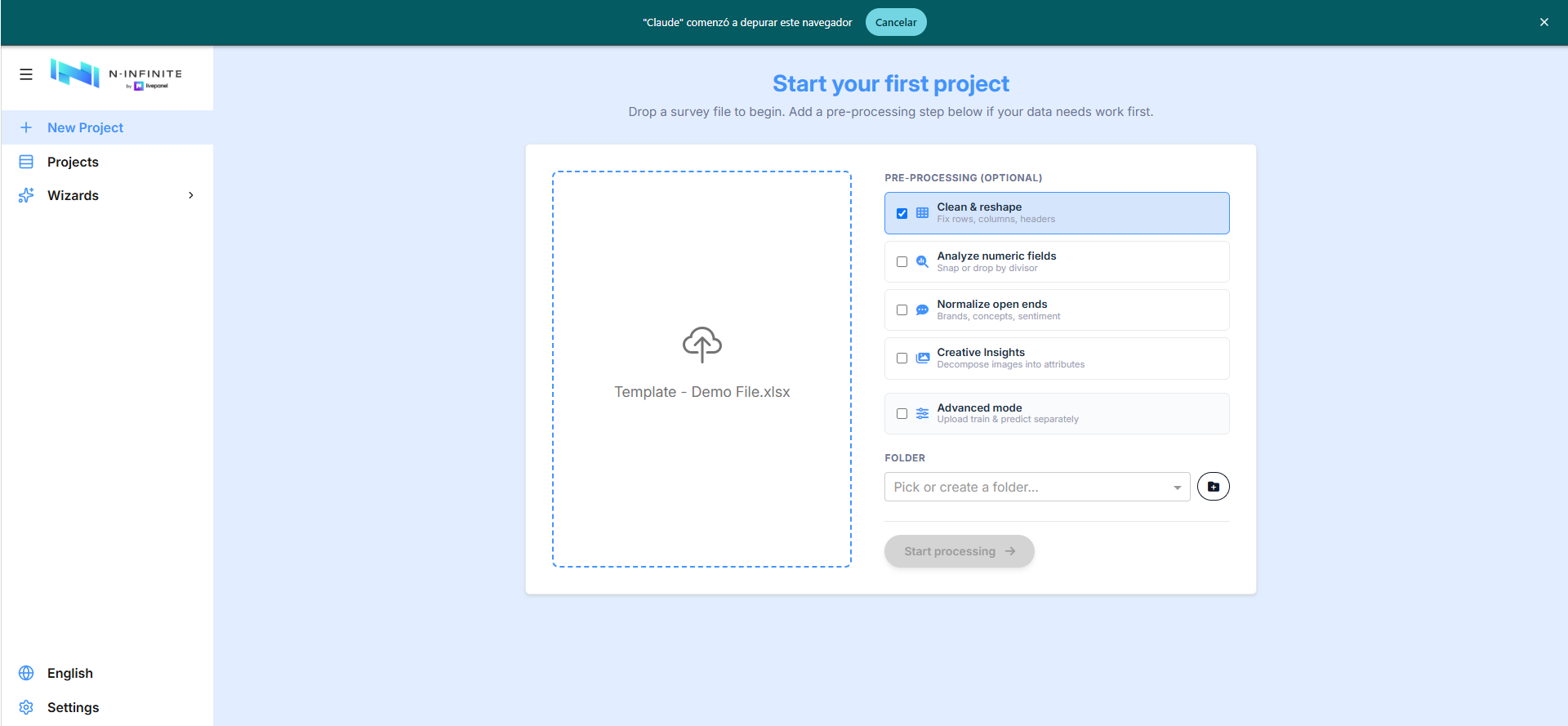This screenshot has width=1568, height=726.
Task: Click the Clean & reshape table icon
Action: click(x=922, y=213)
